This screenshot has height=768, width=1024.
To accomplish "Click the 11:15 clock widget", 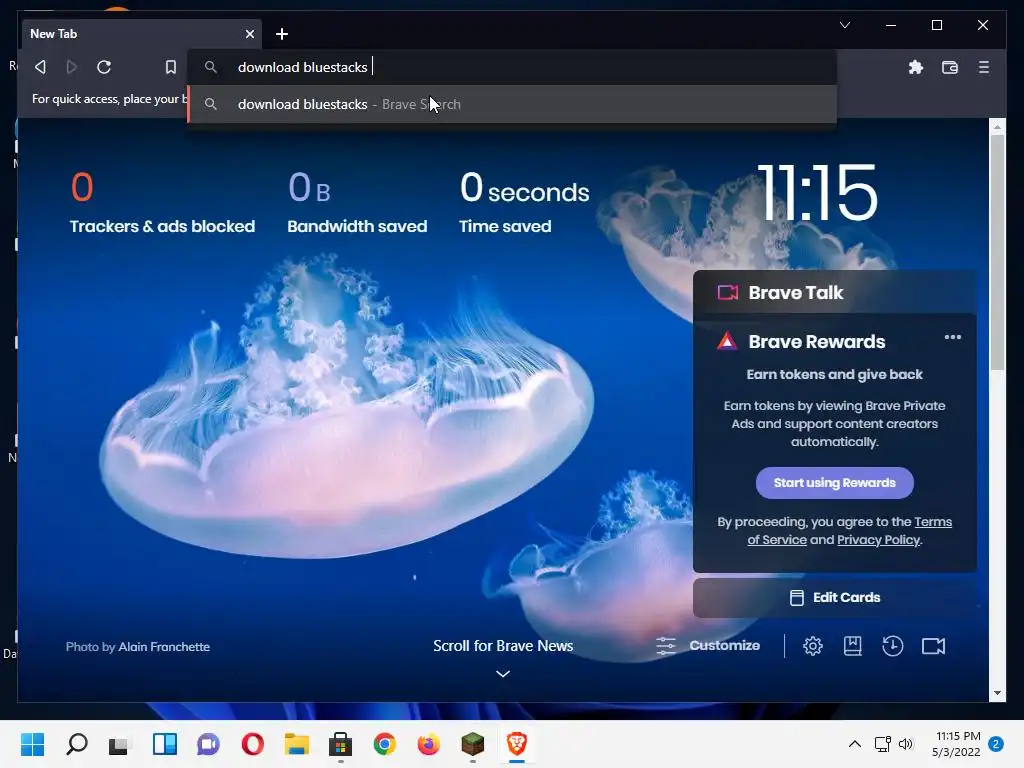I will point(817,192).
